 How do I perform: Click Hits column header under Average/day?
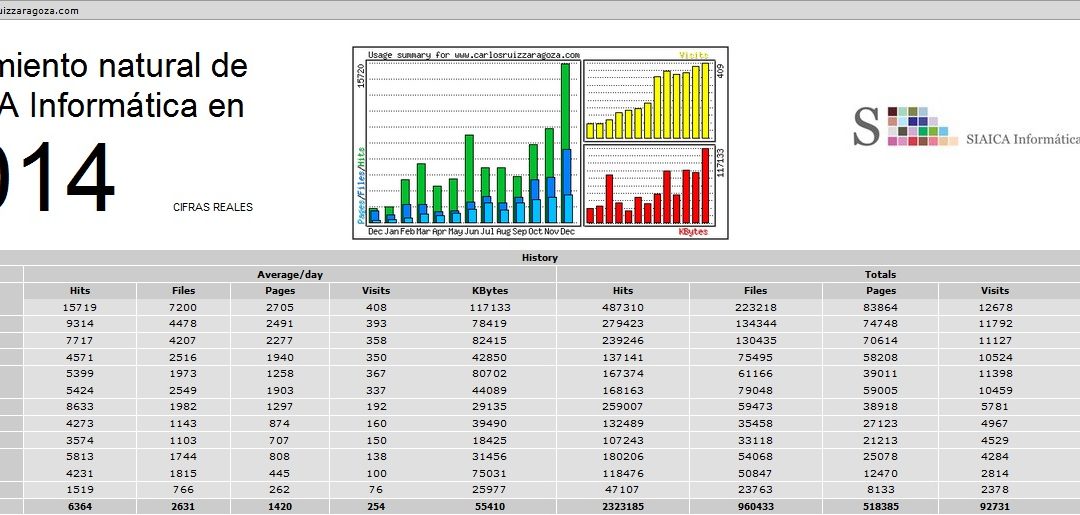click(79, 291)
